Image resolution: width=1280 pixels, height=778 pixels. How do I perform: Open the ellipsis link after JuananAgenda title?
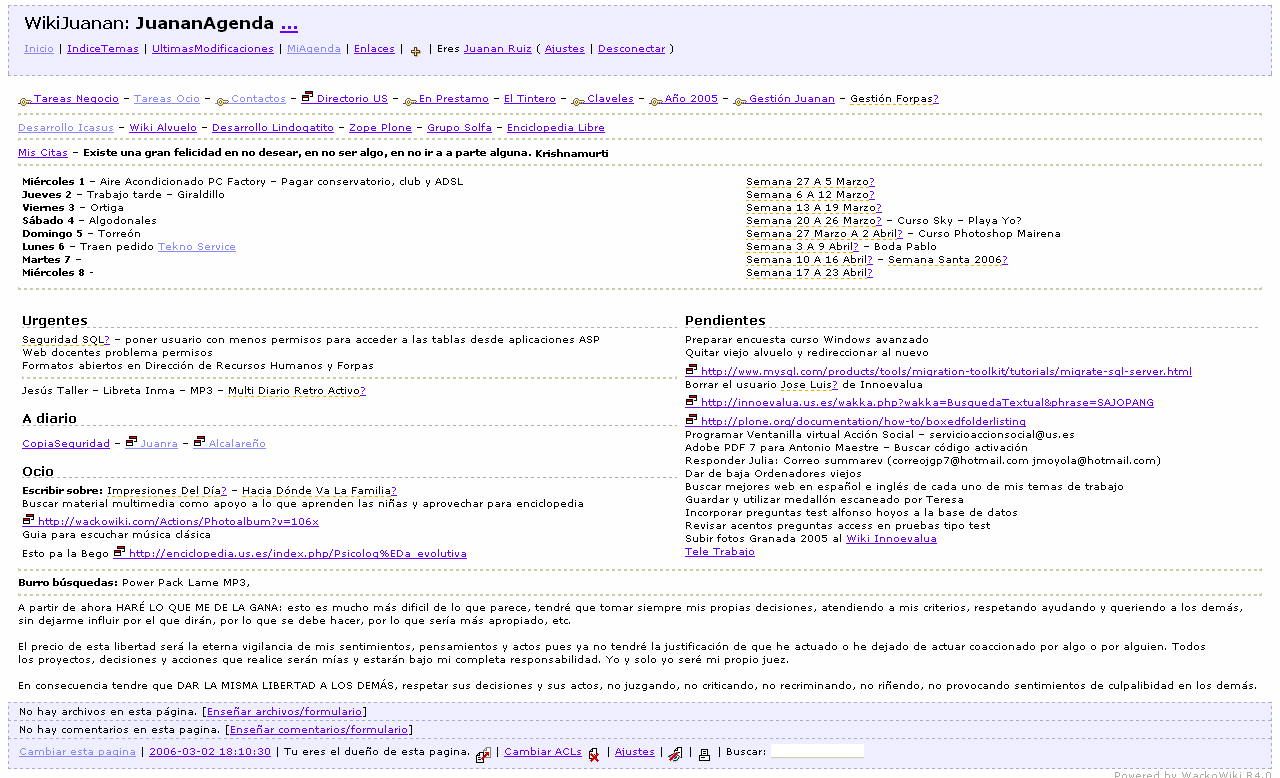tap(289, 24)
